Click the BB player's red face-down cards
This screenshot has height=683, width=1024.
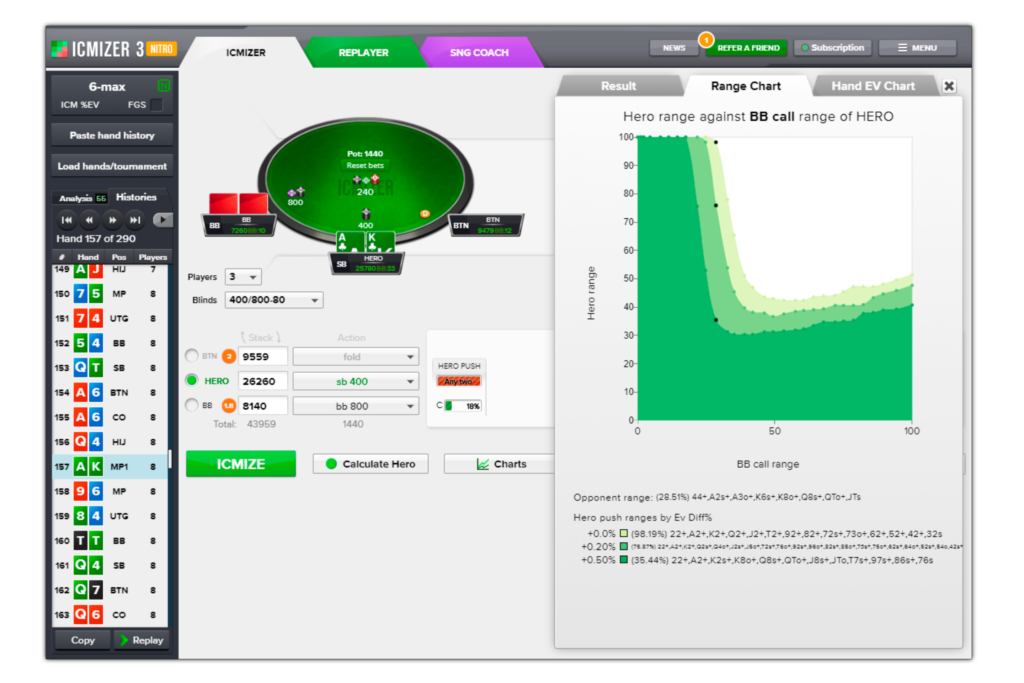click(238, 203)
